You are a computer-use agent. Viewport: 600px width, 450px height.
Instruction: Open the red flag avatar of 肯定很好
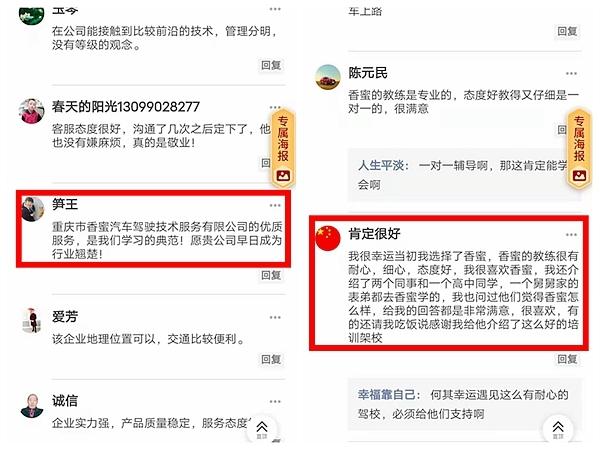pos(328,238)
